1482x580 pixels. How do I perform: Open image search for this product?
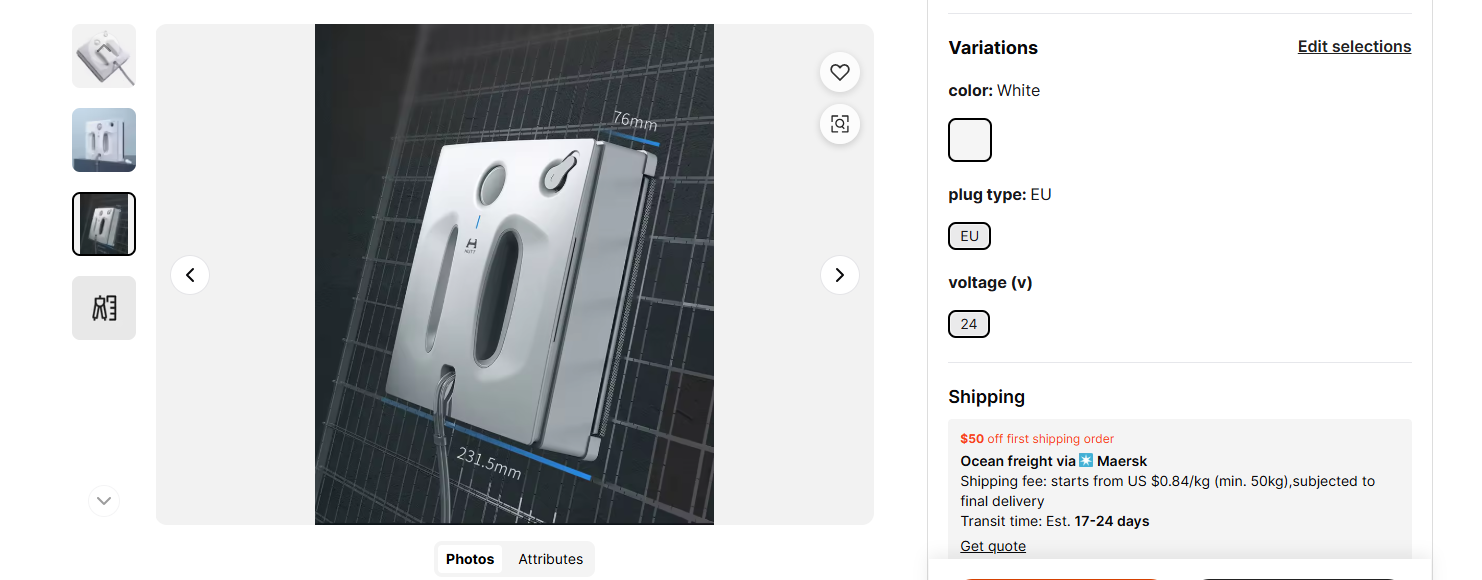click(839, 124)
